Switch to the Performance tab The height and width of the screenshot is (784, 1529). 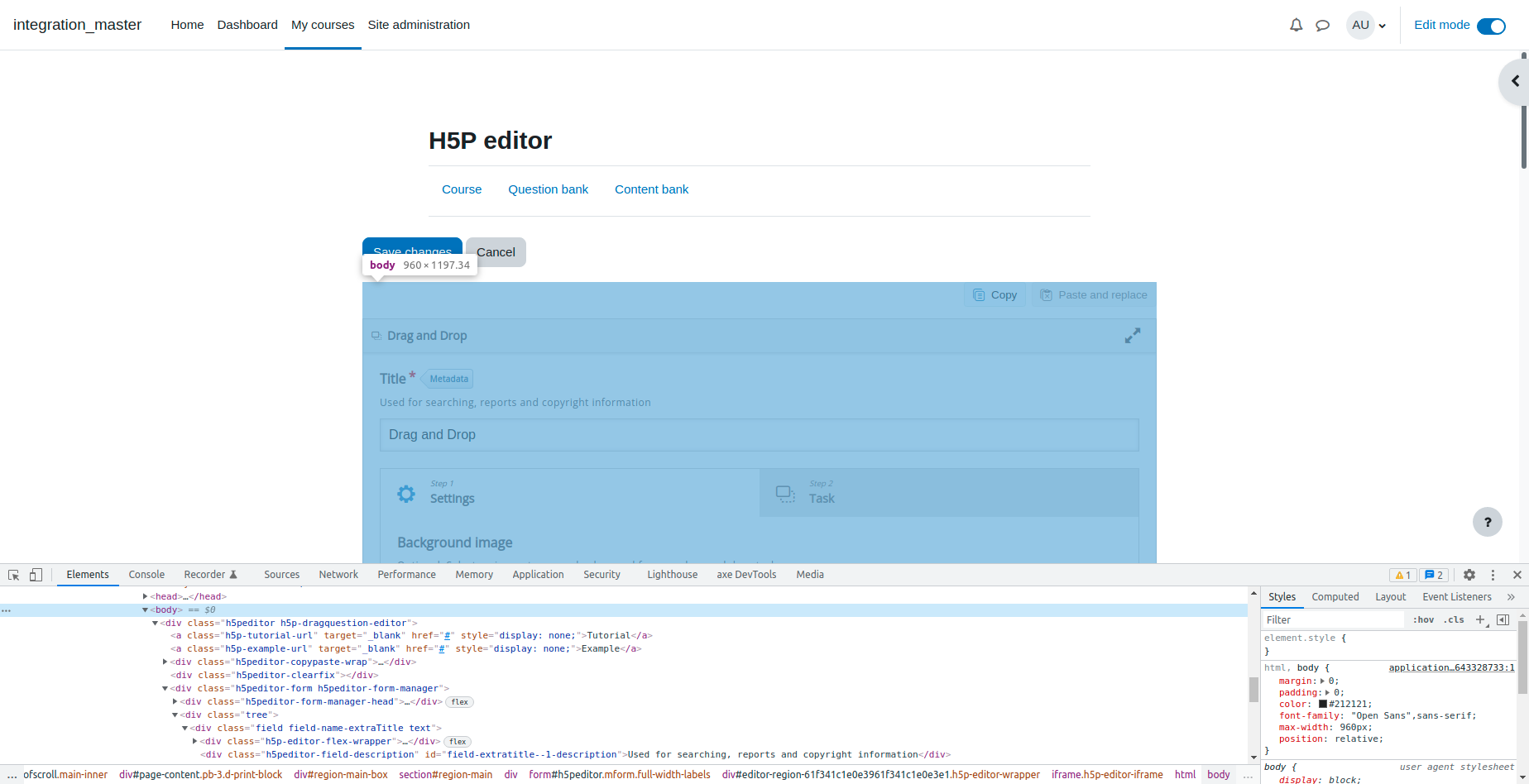click(x=406, y=575)
